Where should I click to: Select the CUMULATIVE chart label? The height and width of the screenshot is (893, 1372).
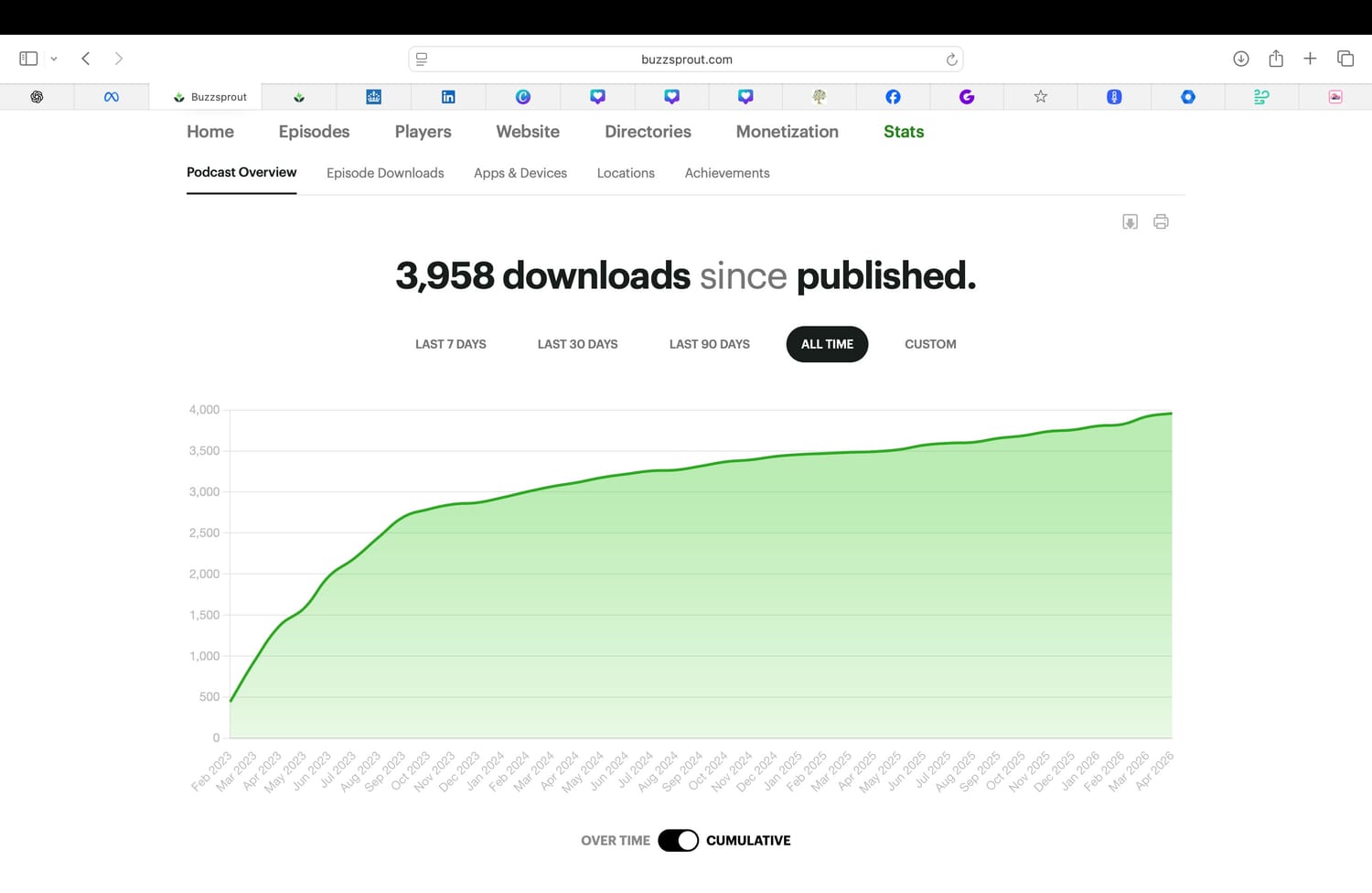(x=748, y=841)
